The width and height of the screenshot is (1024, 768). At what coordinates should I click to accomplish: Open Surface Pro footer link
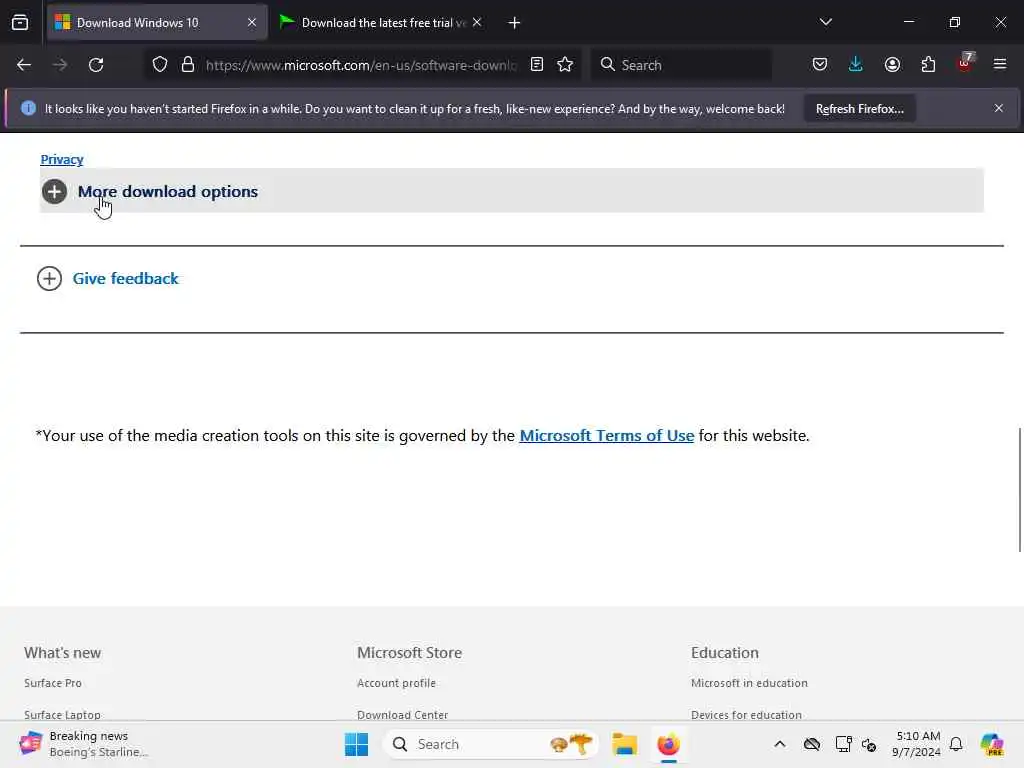pos(53,683)
